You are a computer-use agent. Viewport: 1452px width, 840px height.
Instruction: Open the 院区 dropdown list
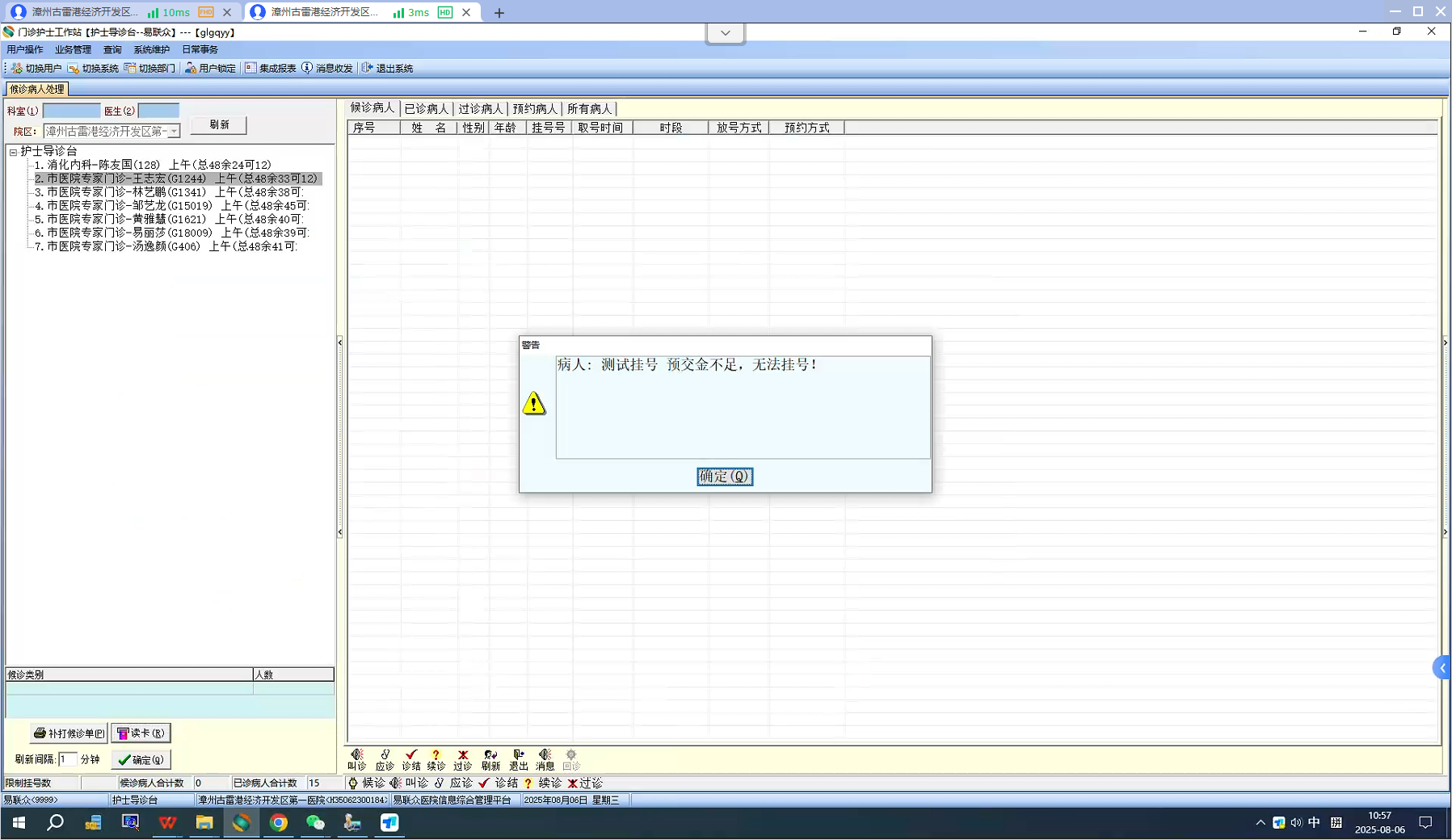174,131
